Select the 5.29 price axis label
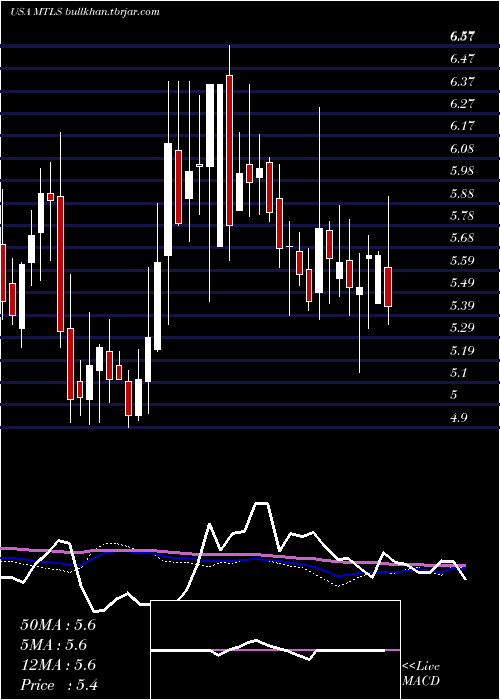 point(462,328)
